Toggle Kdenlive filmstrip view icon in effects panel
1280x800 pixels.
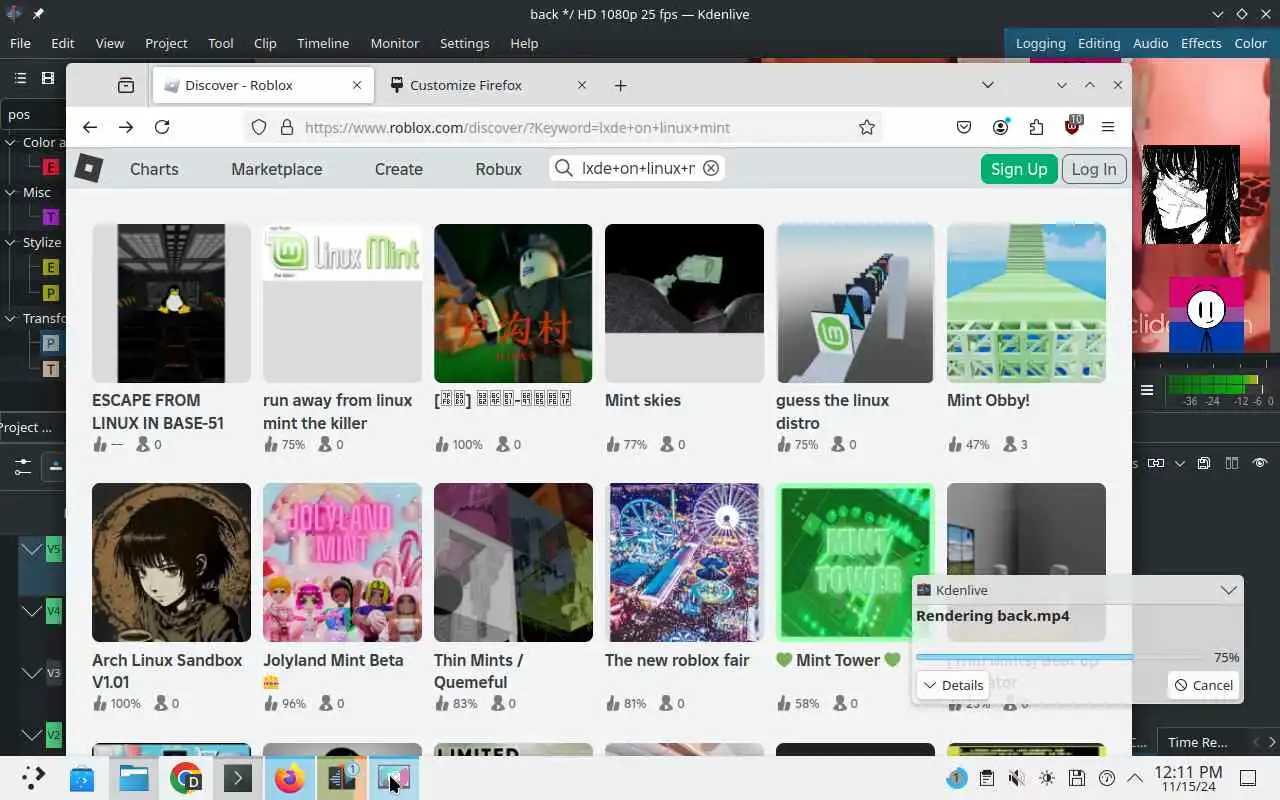[48, 78]
